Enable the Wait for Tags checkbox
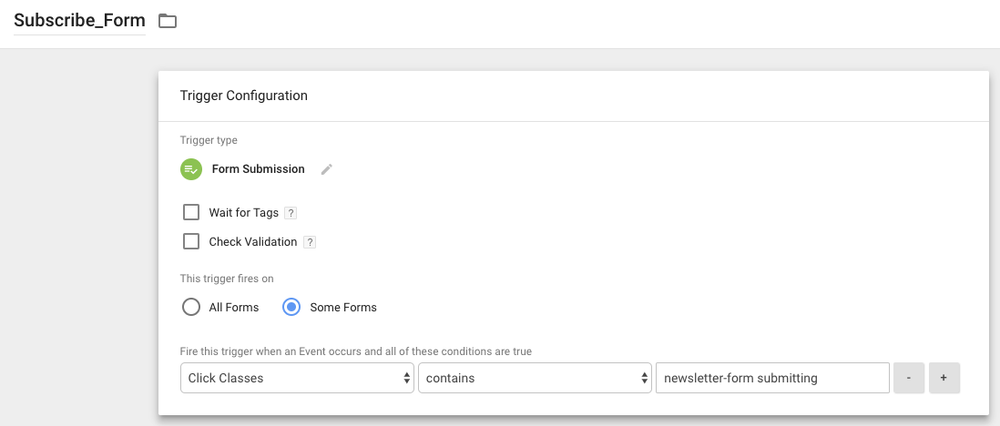Screen dimensions: 1000x426 pos(191,213)
